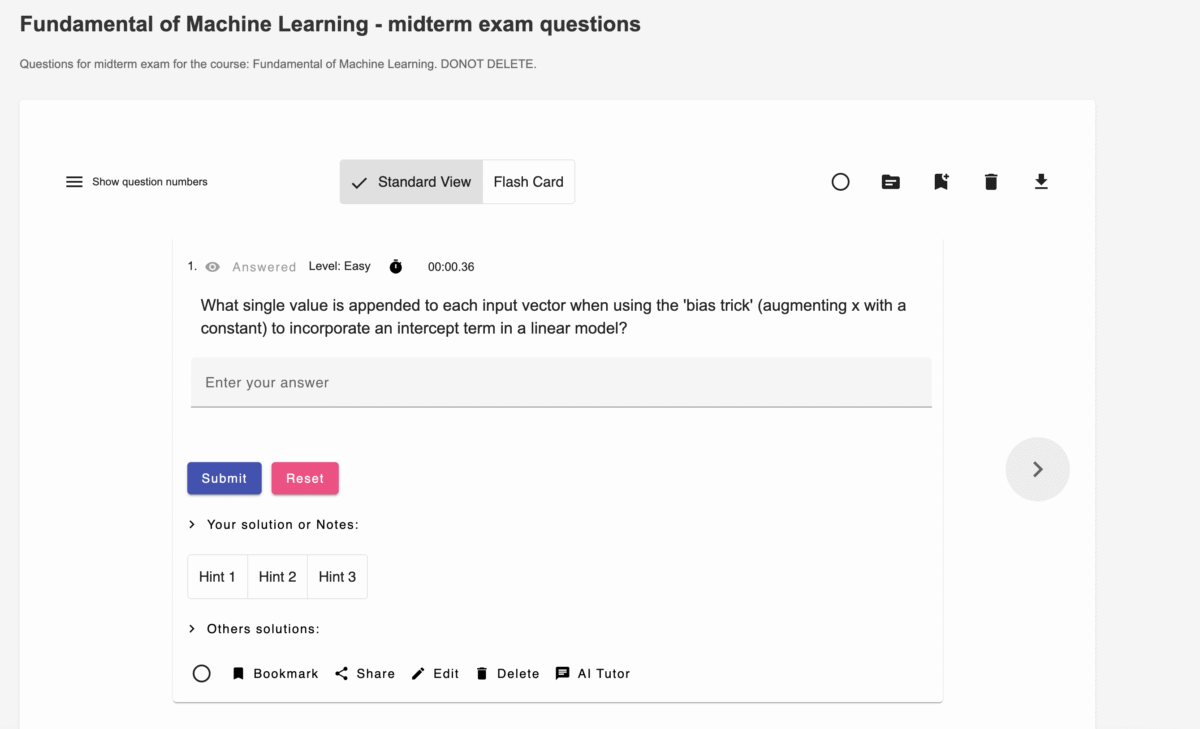The height and width of the screenshot is (729, 1200).
Task: Click the stopwatch timer icon
Action: (396, 267)
